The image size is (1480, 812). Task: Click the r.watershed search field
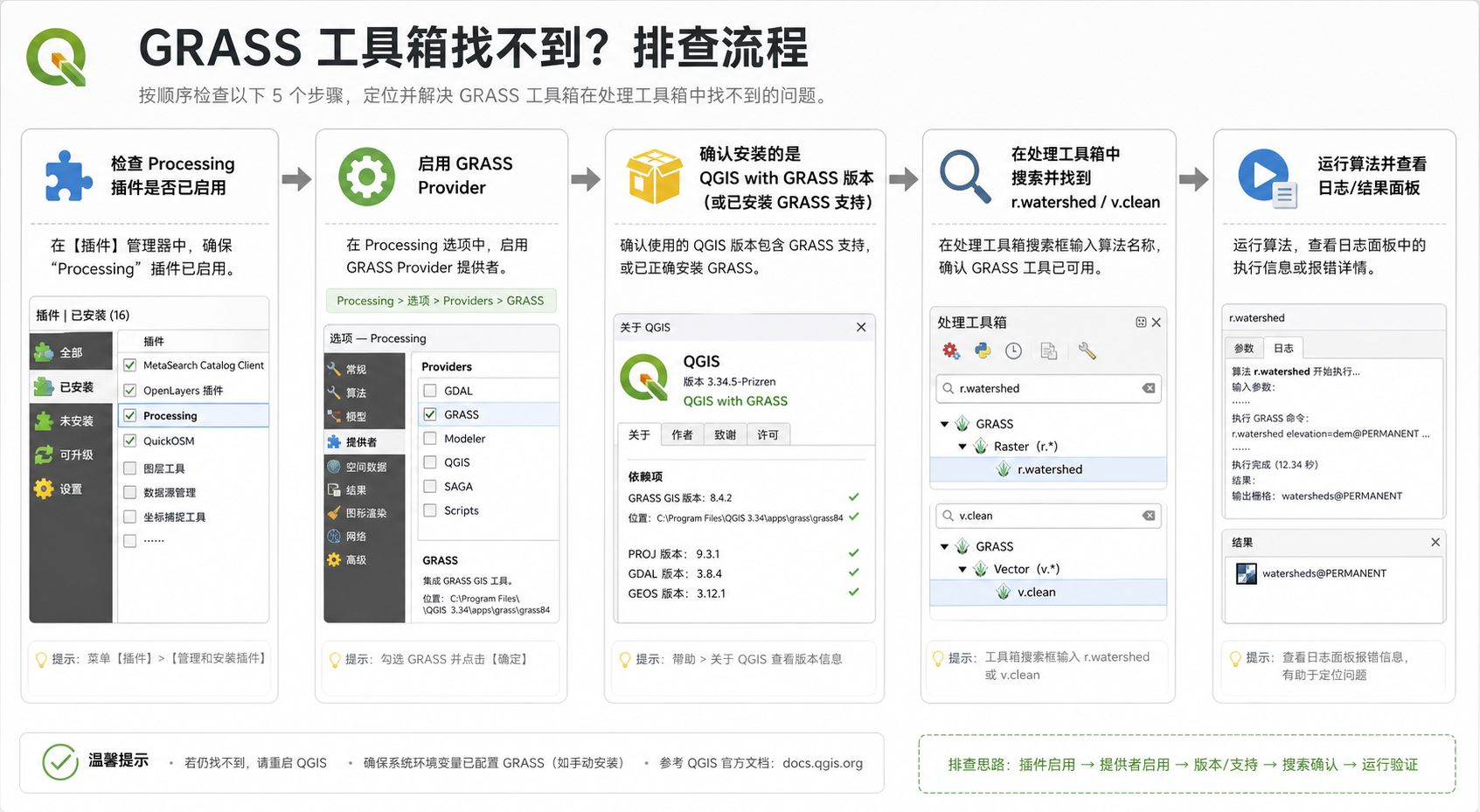[x=1048, y=388]
